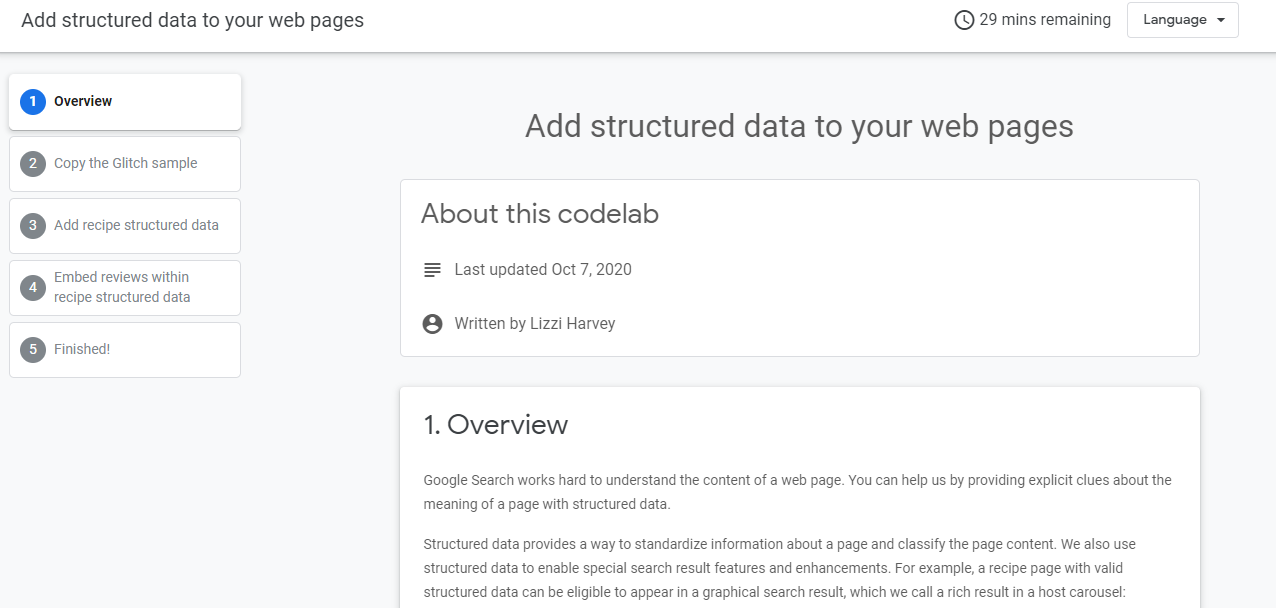The image size is (1276, 608).
Task: Click the step 5 number circle
Action: click(x=33, y=349)
